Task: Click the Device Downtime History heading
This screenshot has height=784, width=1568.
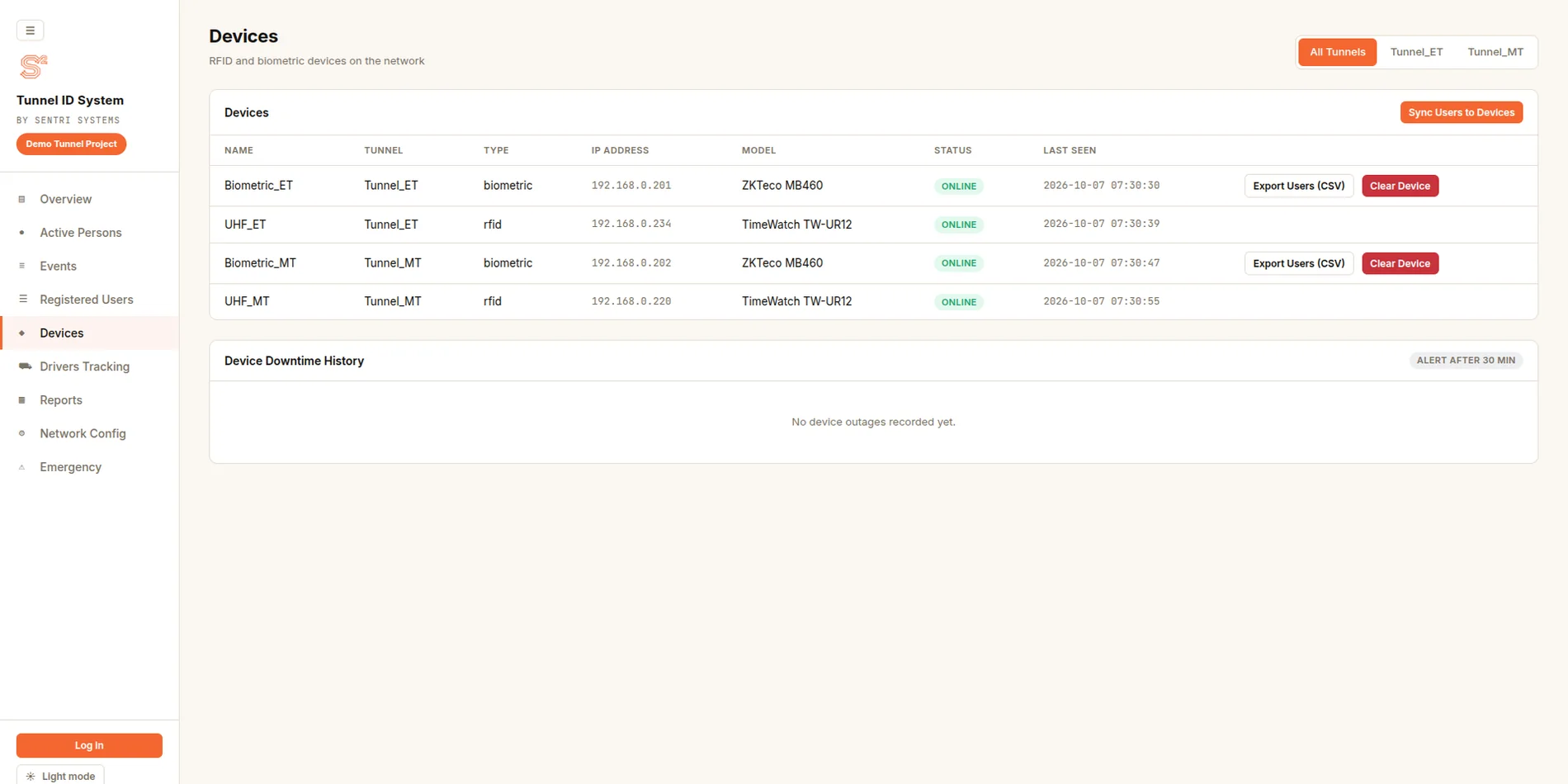Action: pos(294,361)
